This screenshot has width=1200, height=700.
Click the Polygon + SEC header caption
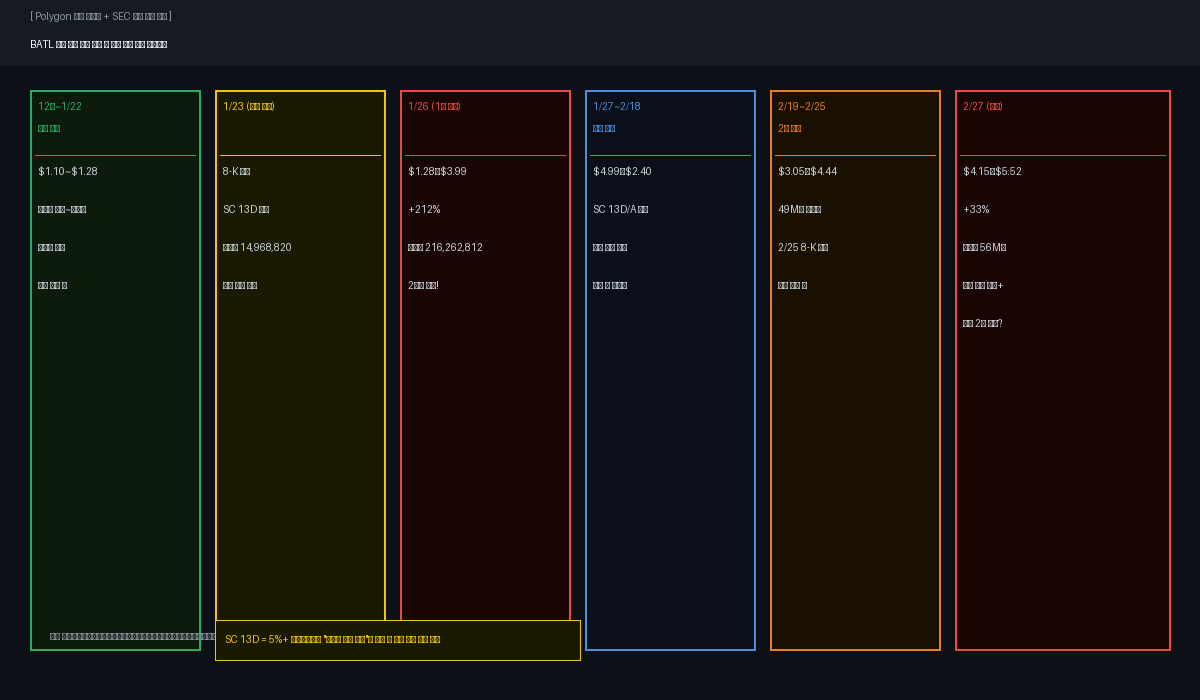pyautogui.click(x=101, y=17)
